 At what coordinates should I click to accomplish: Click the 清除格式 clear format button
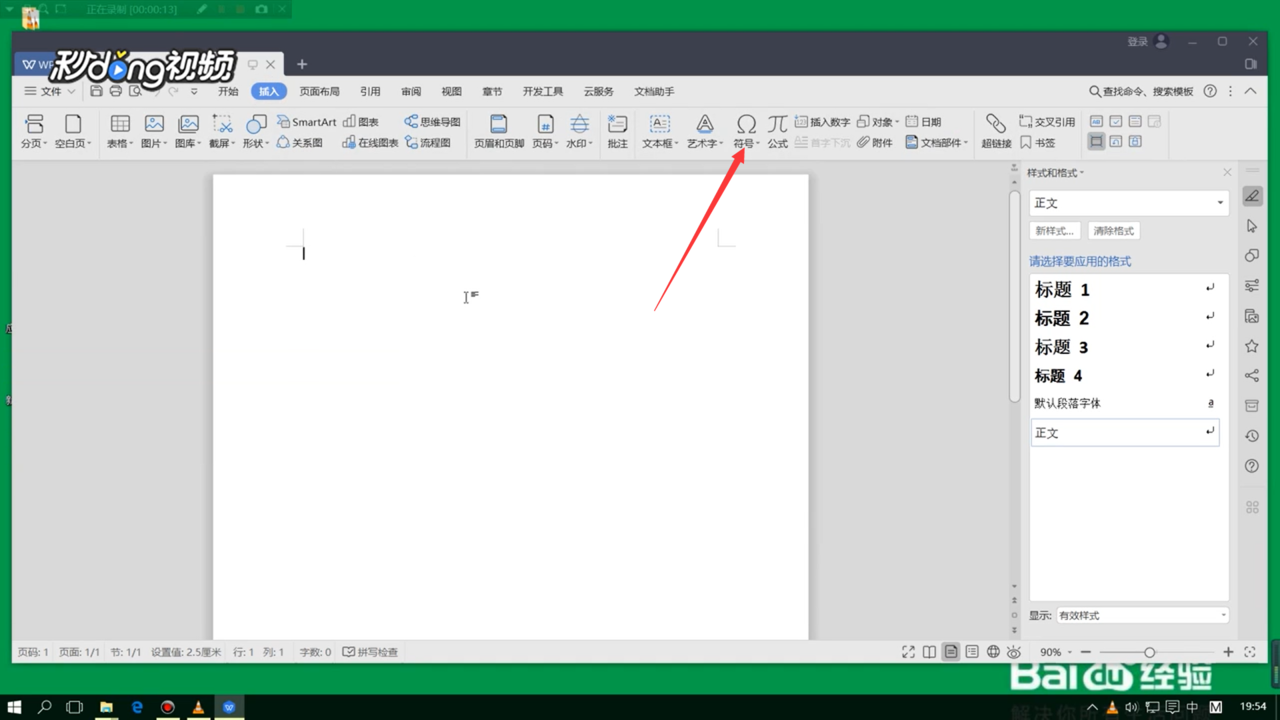[1114, 231]
